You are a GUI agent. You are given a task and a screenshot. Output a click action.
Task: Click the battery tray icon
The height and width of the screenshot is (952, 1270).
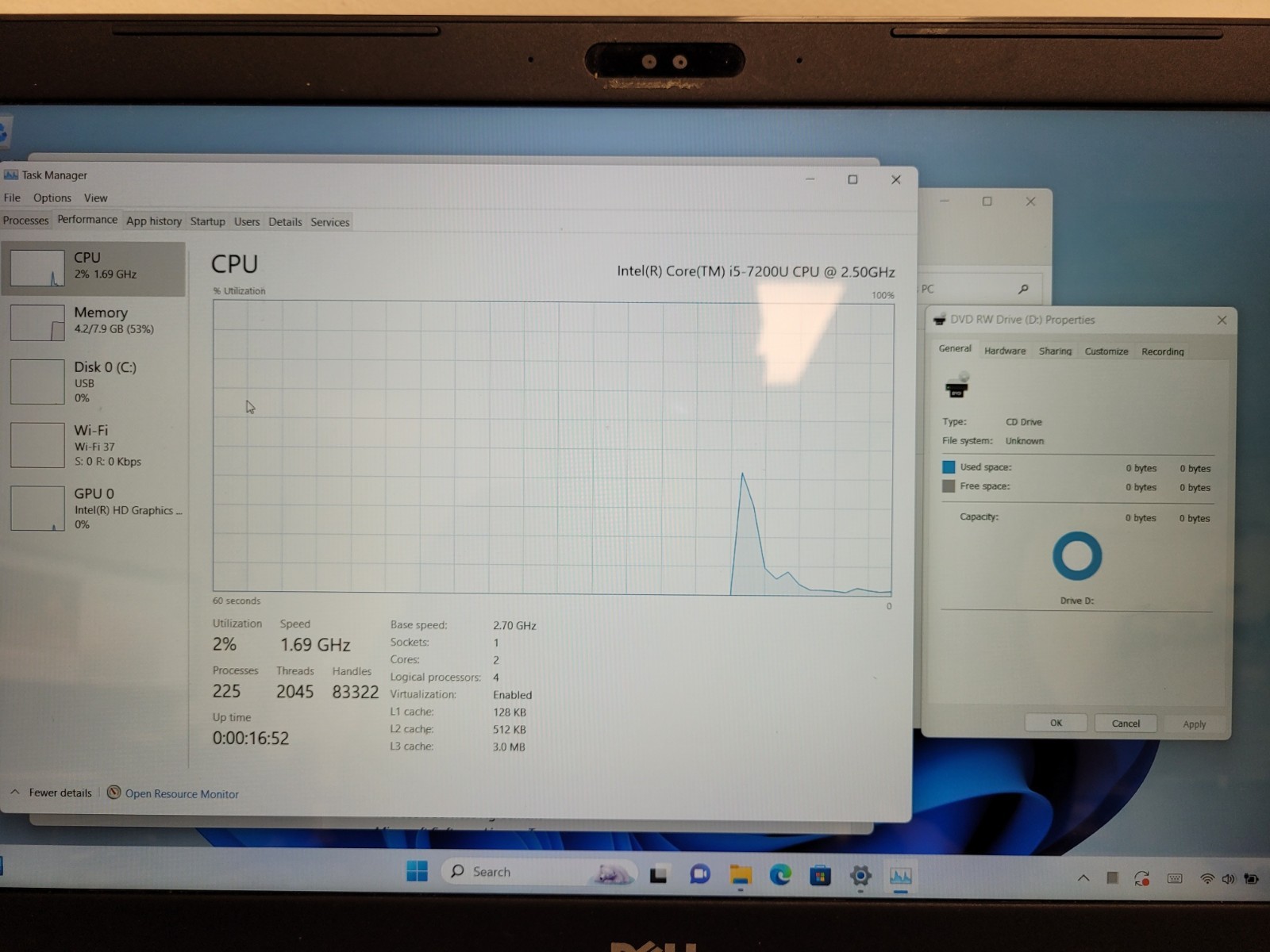pyautogui.click(x=1252, y=879)
